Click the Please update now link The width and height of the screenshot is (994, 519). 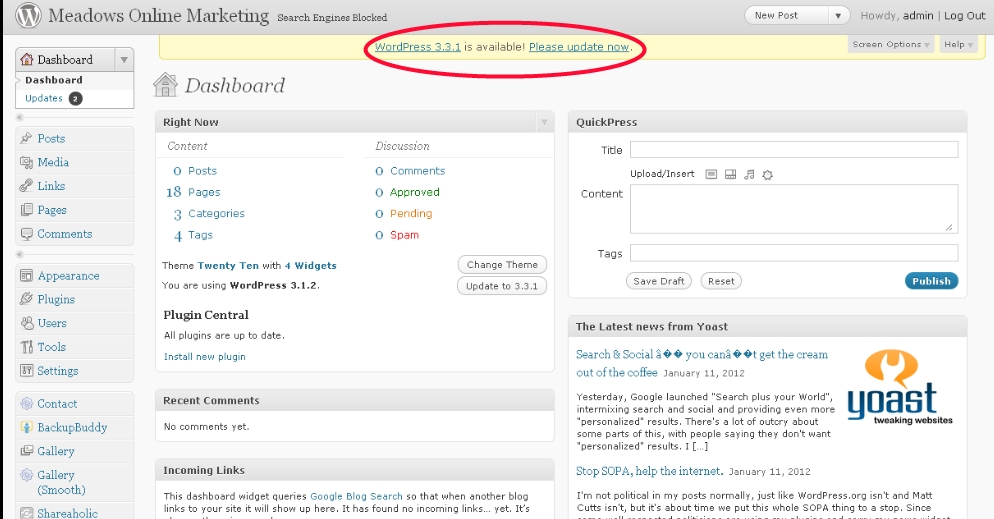579,47
